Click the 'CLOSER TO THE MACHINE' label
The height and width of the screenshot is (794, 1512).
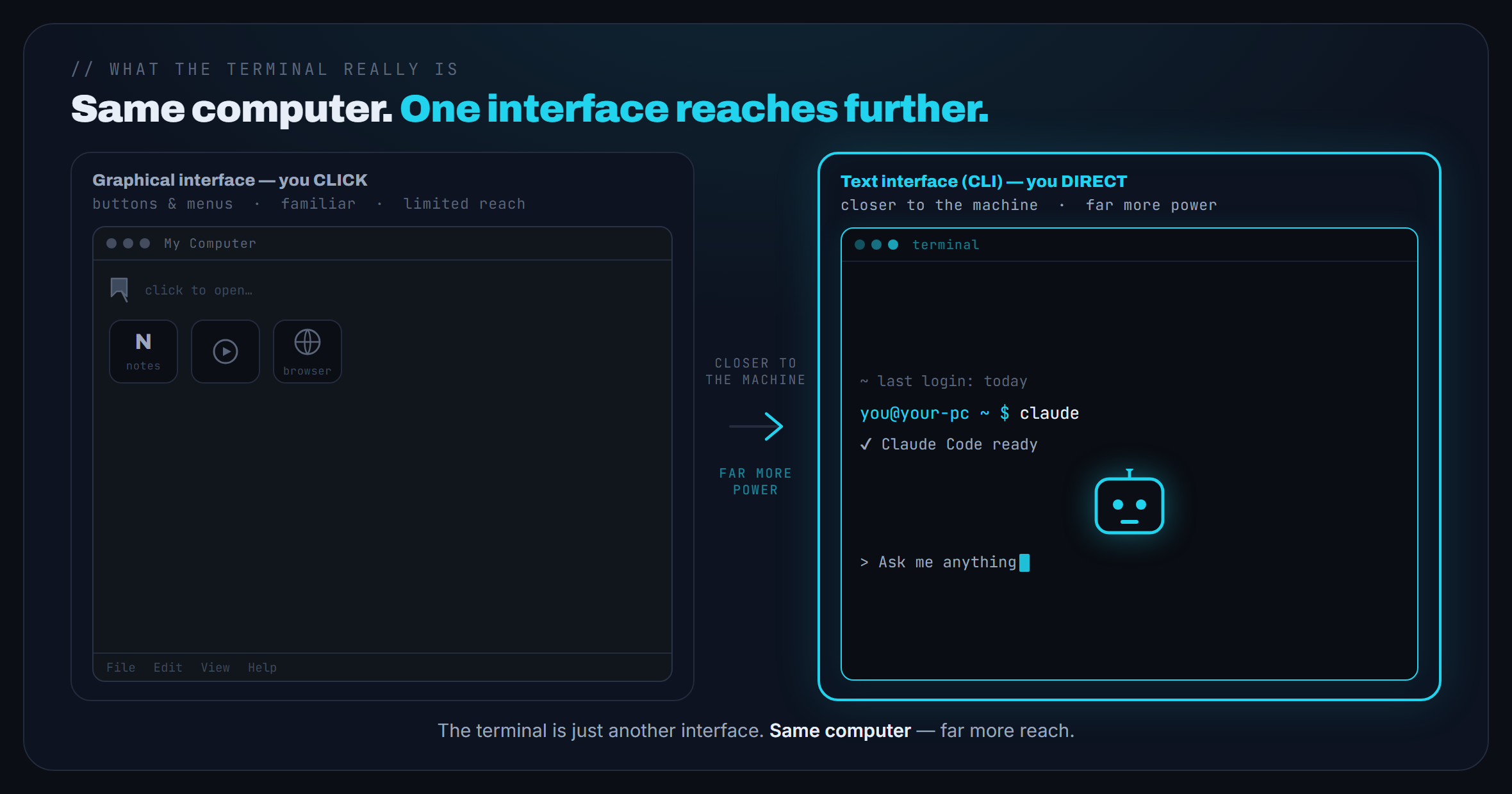pyautogui.click(x=756, y=371)
